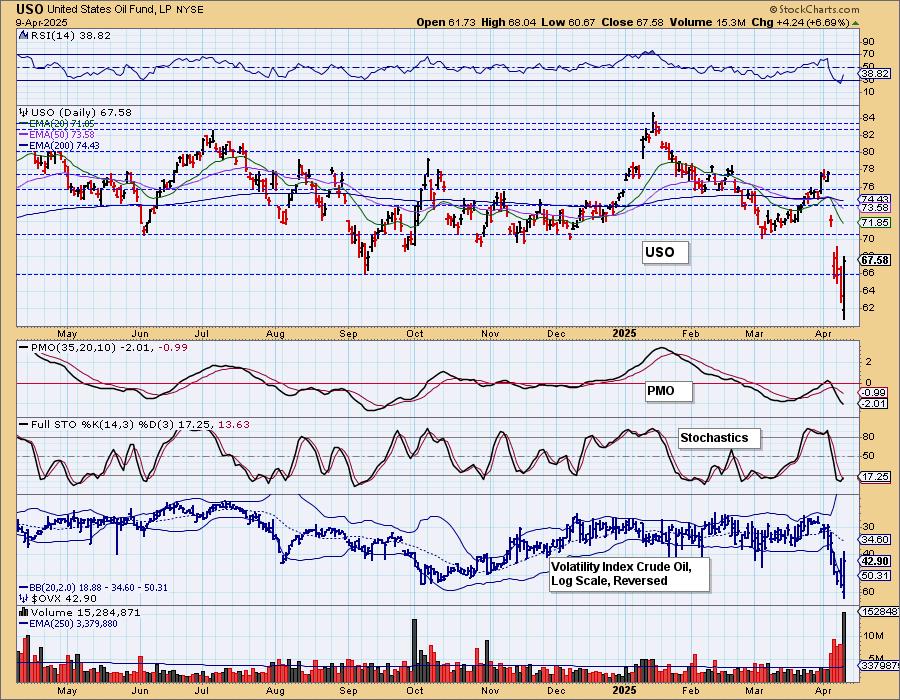The height and width of the screenshot is (700, 900).
Task: Click the tallest volume bar in early October
Action: 414,650
